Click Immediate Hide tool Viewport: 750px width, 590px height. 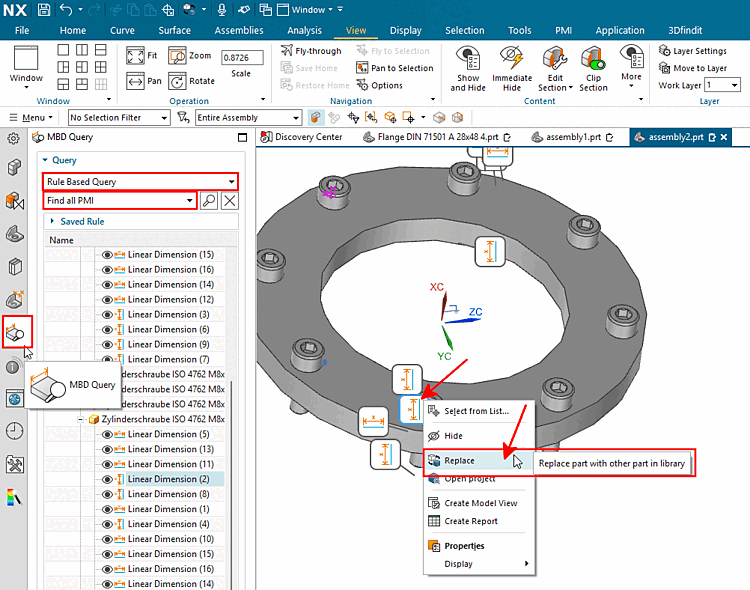[x=512, y=68]
